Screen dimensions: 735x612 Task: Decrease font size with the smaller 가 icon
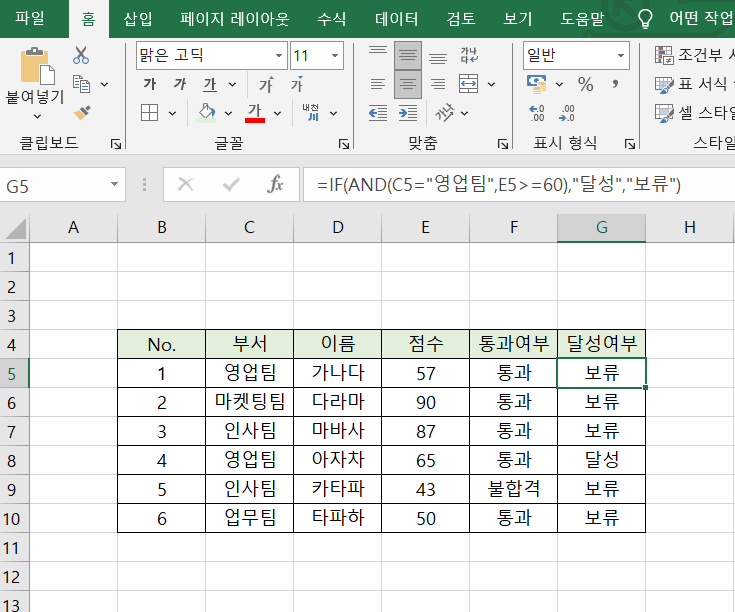(x=297, y=84)
